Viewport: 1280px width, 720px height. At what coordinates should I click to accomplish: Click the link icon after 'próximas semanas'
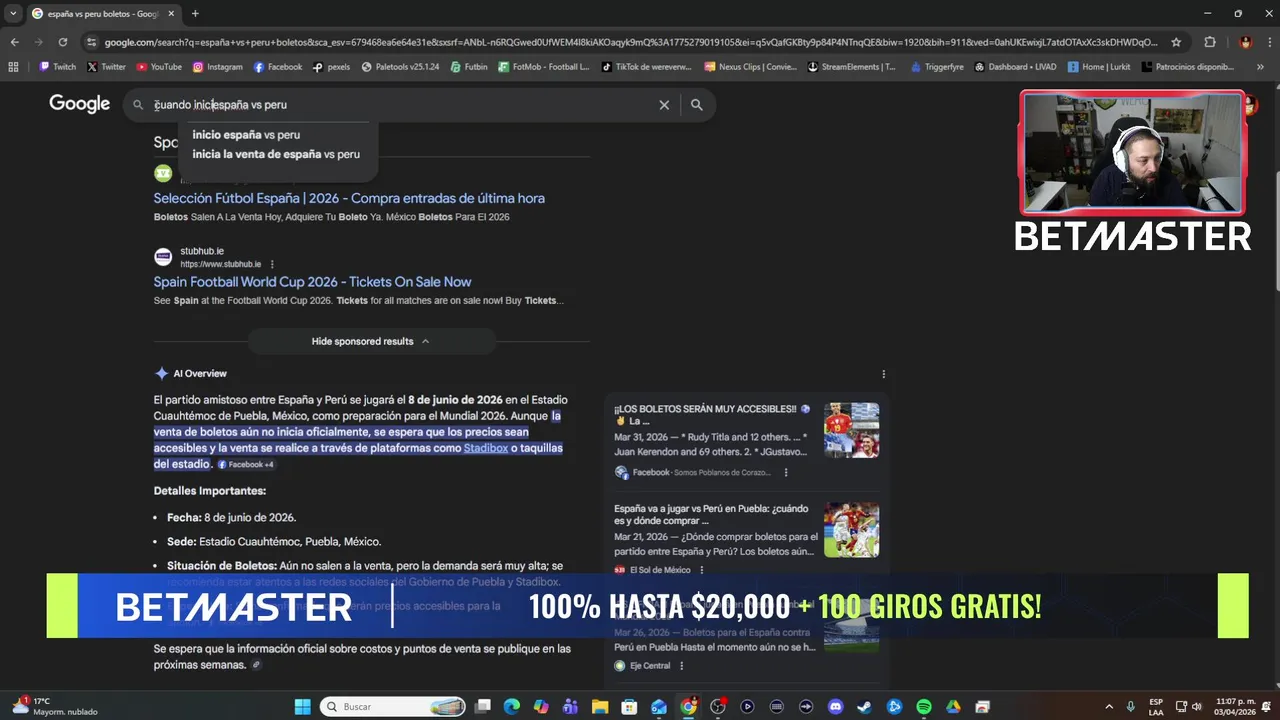pyautogui.click(x=256, y=665)
